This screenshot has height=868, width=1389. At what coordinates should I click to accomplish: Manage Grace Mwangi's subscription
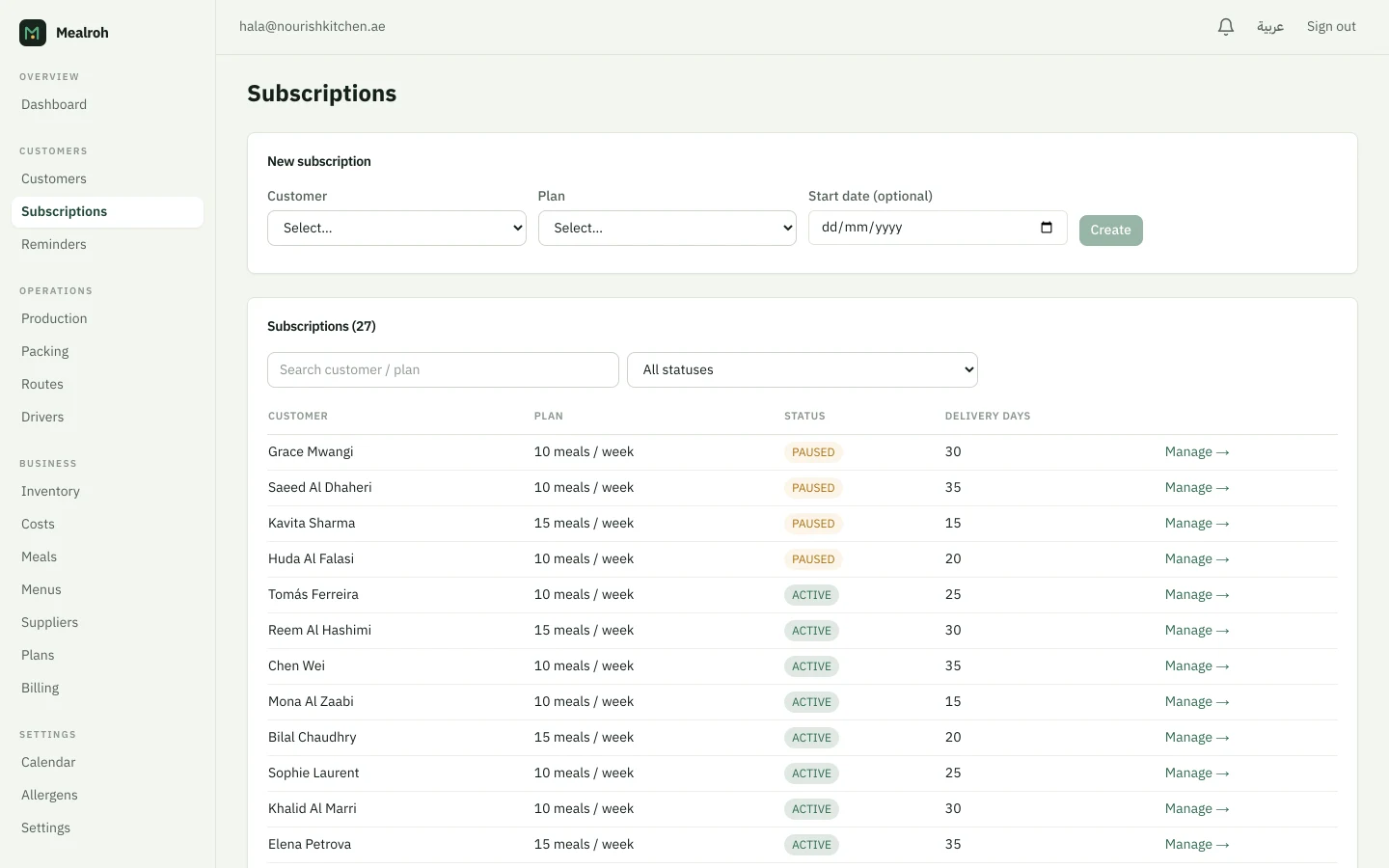click(x=1197, y=452)
